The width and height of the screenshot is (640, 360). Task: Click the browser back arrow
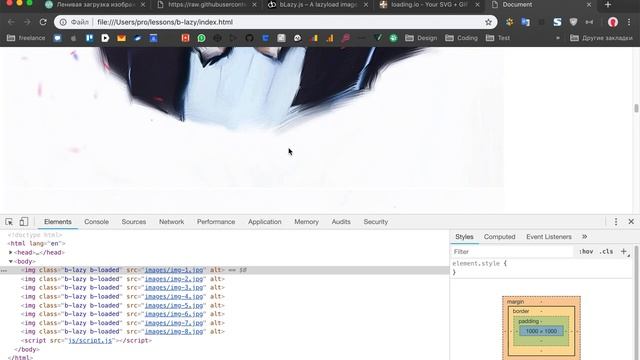pyautogui.click(x=11, y=22)
